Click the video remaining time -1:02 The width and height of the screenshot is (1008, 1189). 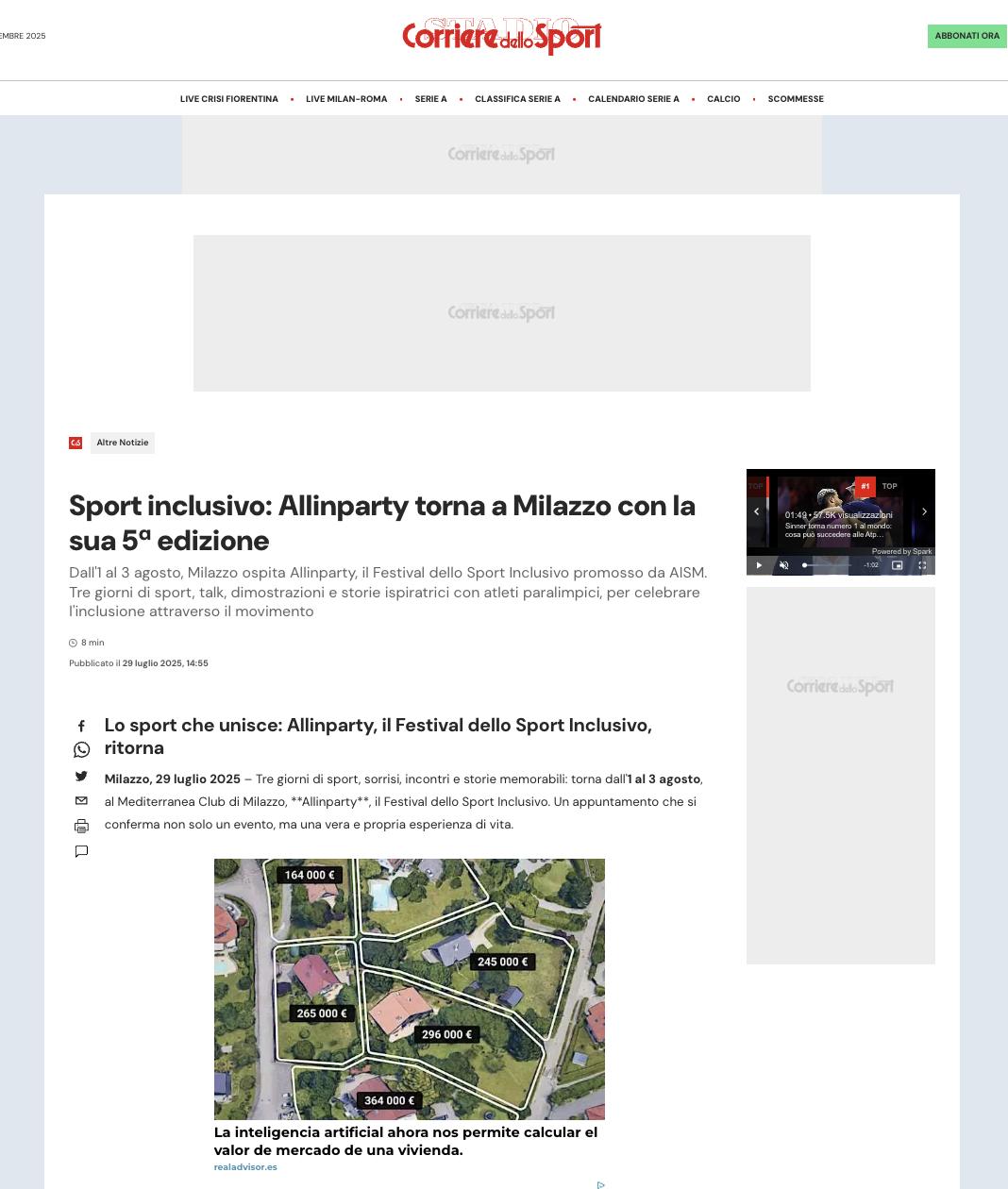(871, 565)
